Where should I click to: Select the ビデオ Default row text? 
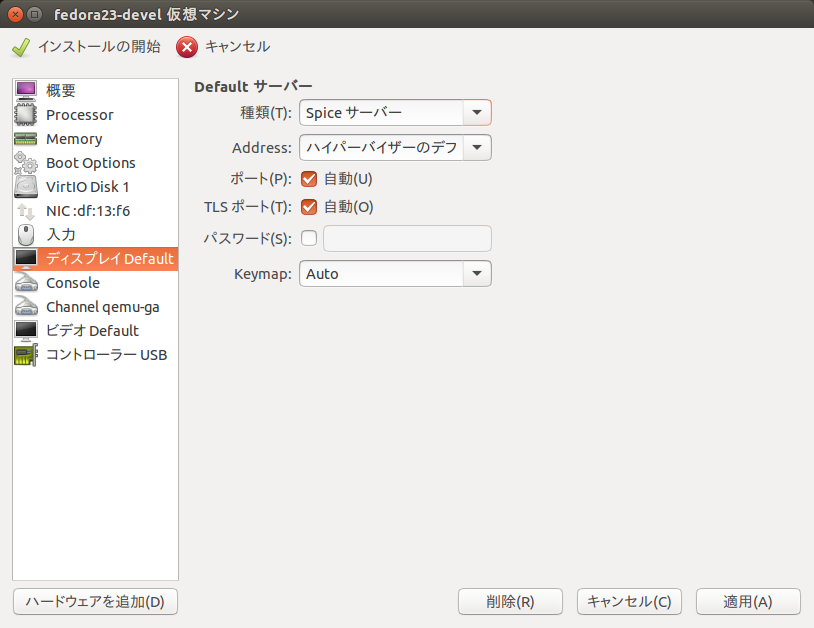92,331
